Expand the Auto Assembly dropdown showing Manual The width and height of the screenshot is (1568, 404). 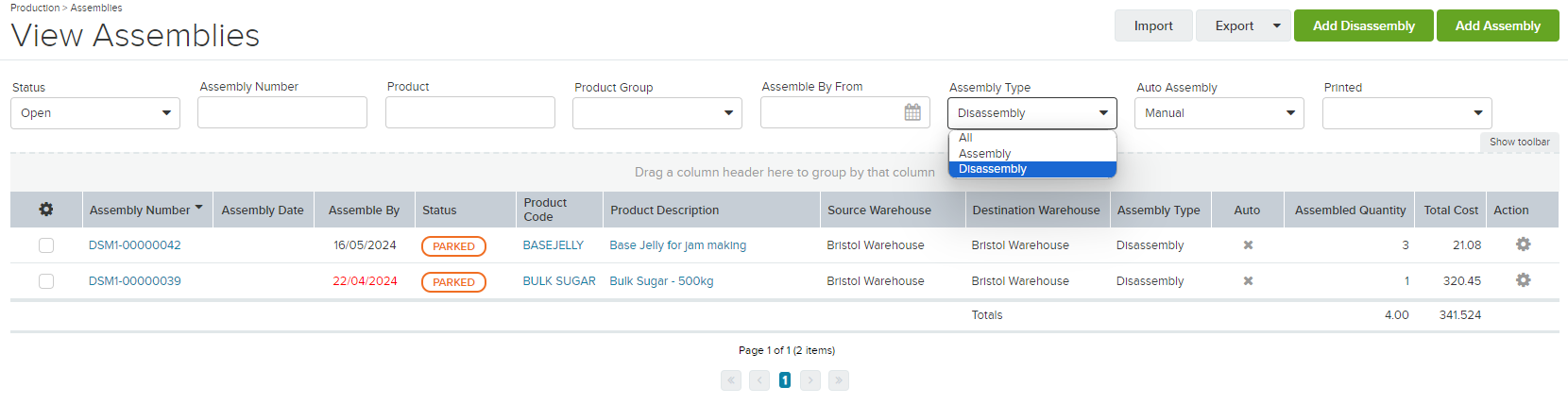1219,113
